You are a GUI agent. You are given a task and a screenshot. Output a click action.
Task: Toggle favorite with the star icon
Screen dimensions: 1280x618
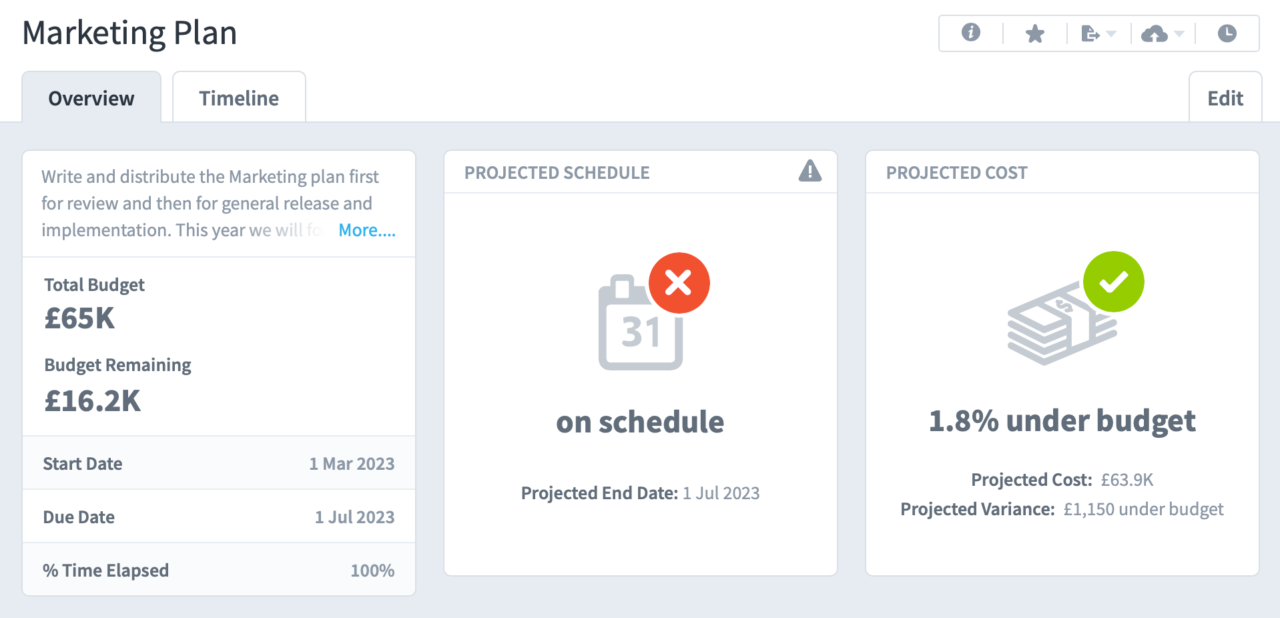(x=1034, y=32)
